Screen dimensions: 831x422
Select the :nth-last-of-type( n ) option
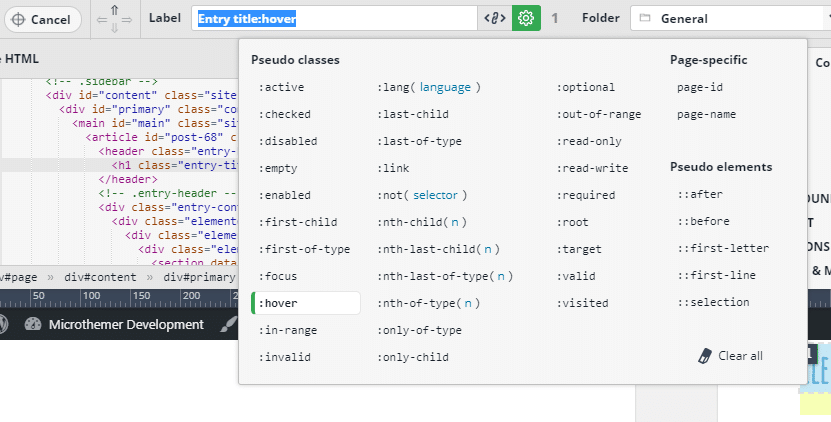click(x=445, y=277)
